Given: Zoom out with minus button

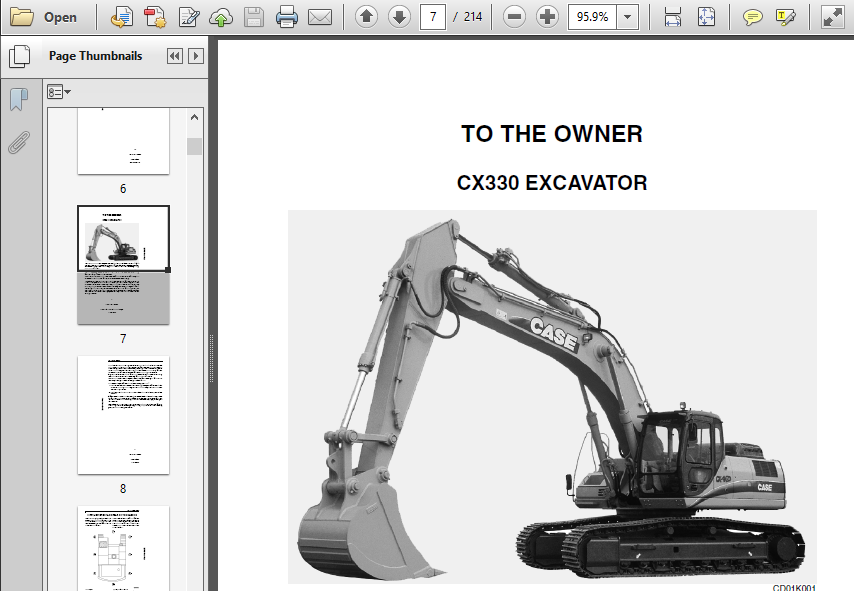Looking at the screenshot, I should pos(514,17).
